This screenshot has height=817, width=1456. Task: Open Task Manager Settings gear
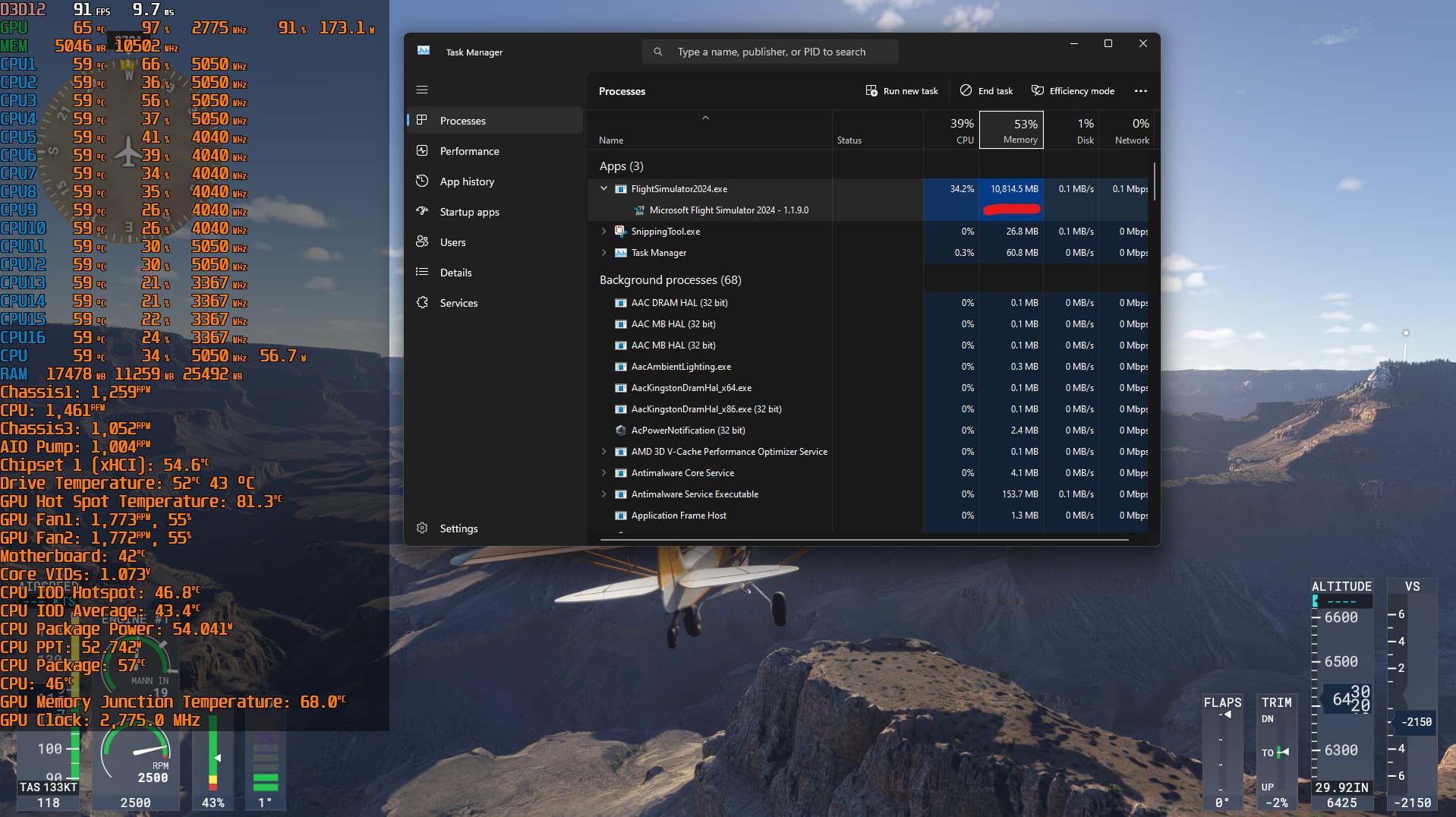[x=423, y=528]
